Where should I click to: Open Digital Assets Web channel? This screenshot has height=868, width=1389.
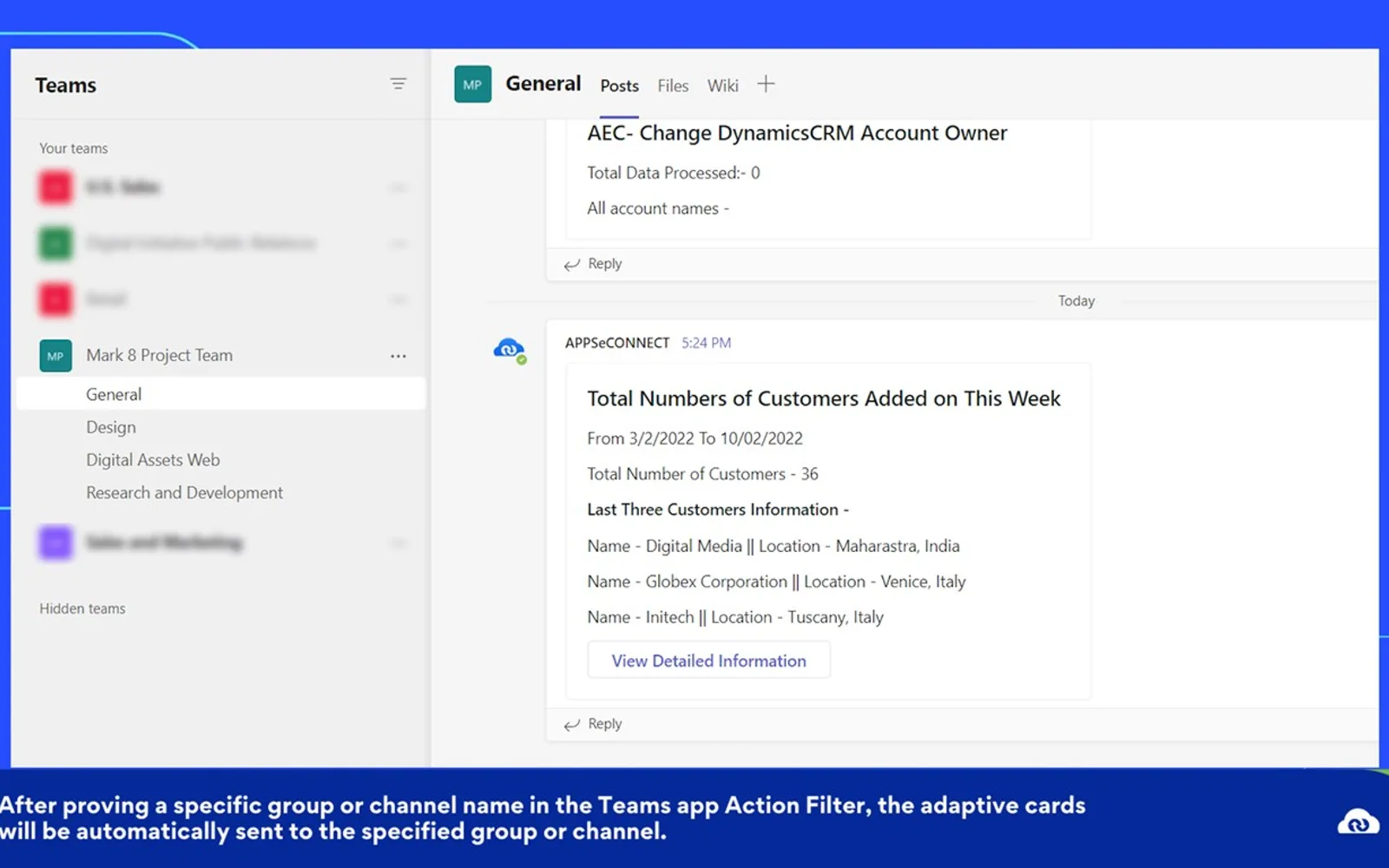click(153, 460)
